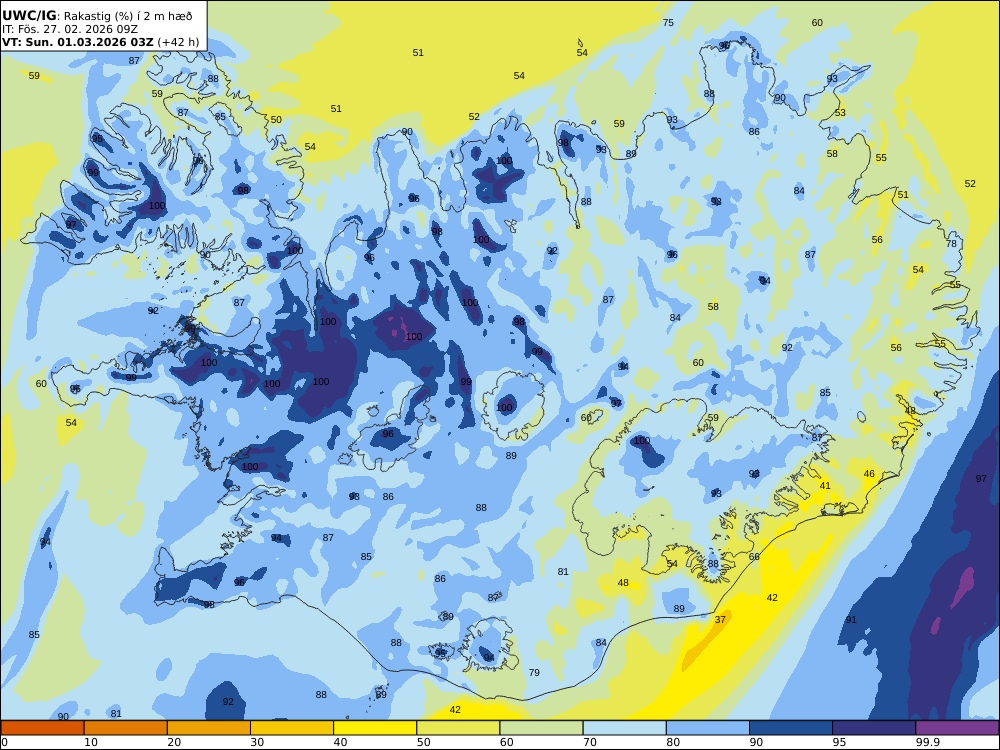
Task: Click the map value '78' on the east coast
Action: pos(952,244)
